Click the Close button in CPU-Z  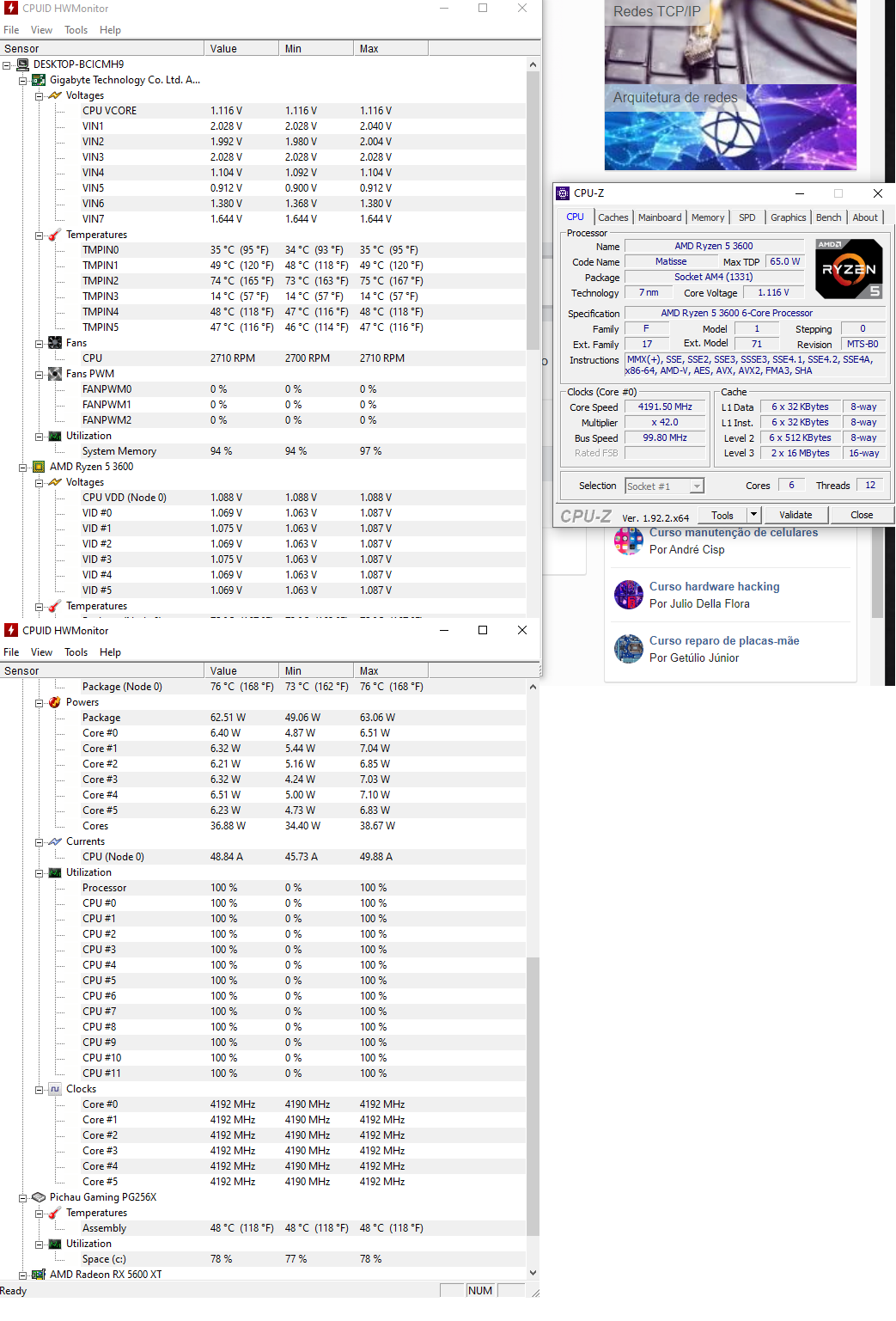click(862, 515)
